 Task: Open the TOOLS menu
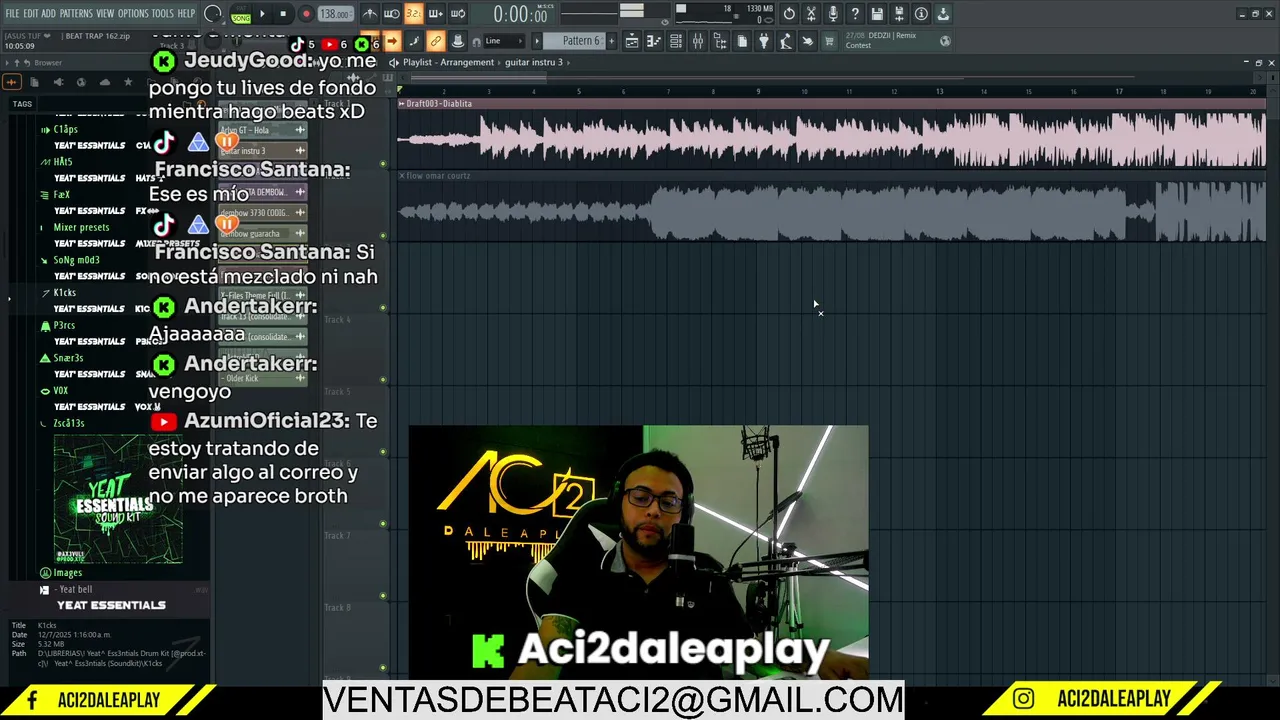coord(163,14)
